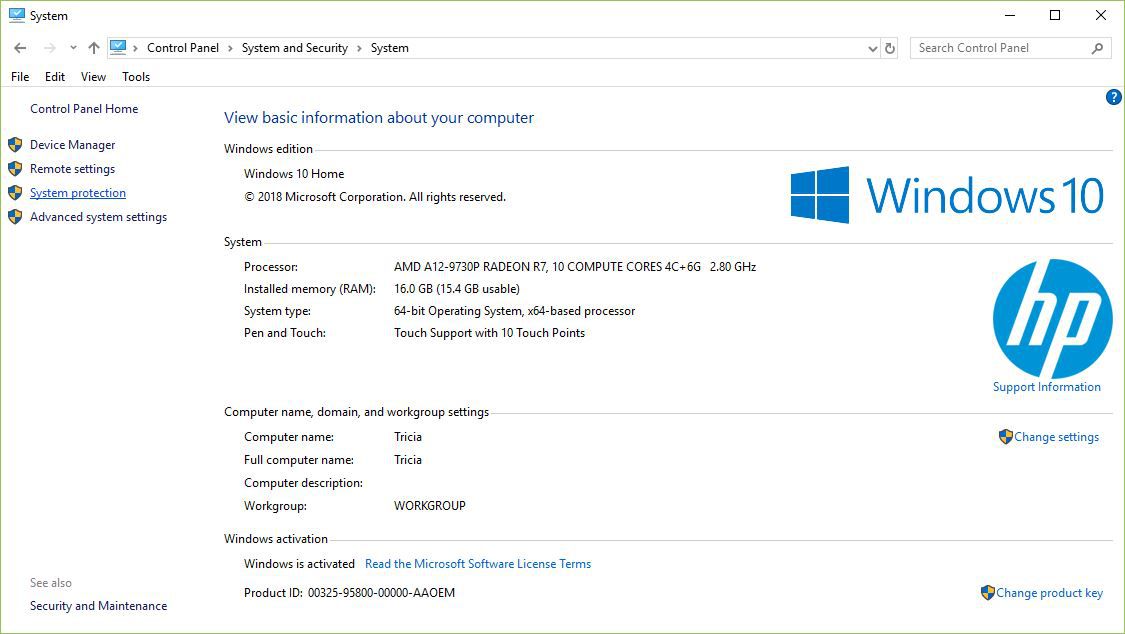This screenshot has height=634, width=1125.
Task: Click the WORKGROUP value
Action: (430, 506)
